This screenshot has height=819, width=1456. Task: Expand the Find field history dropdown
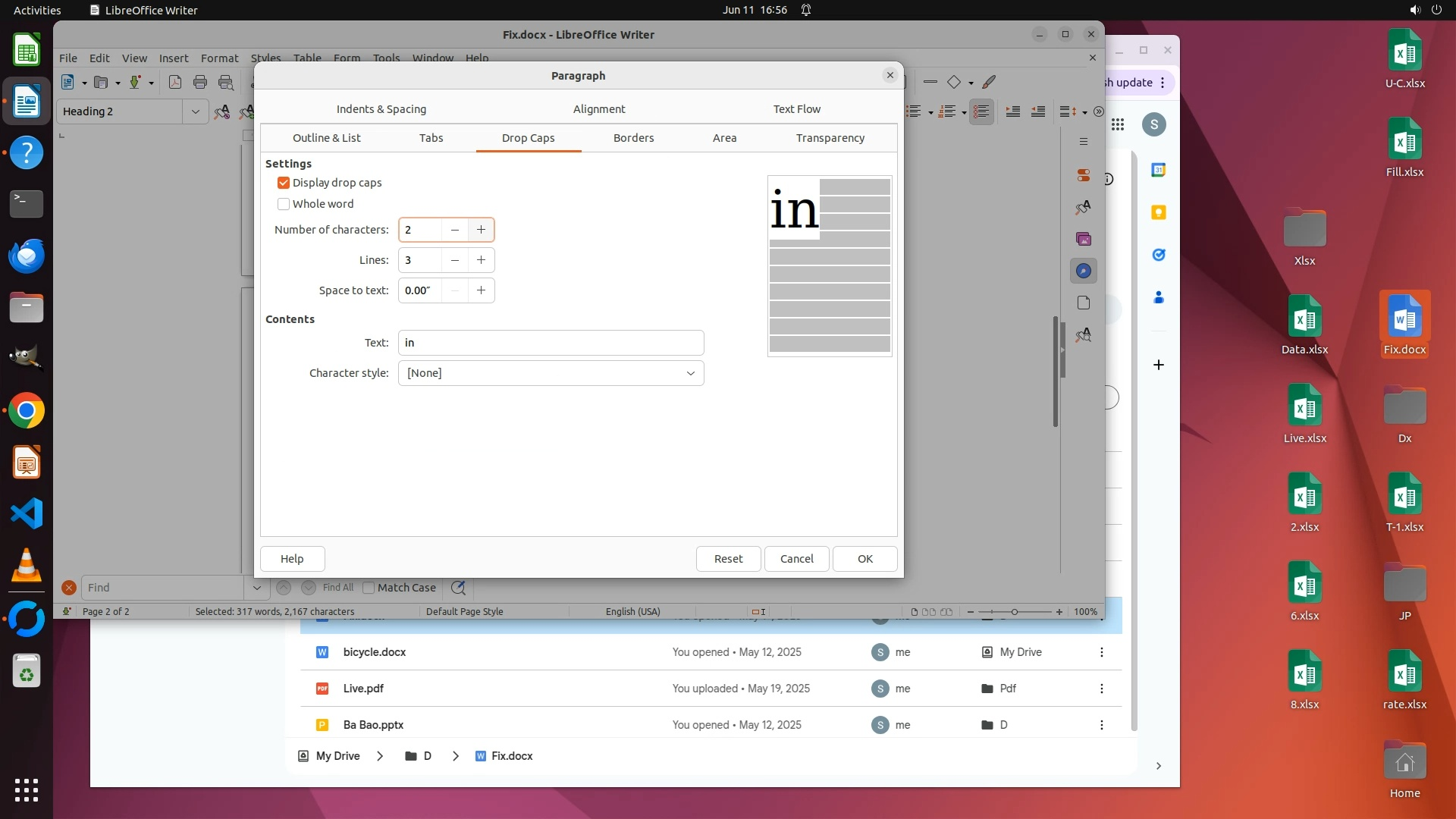click(256, 588)
